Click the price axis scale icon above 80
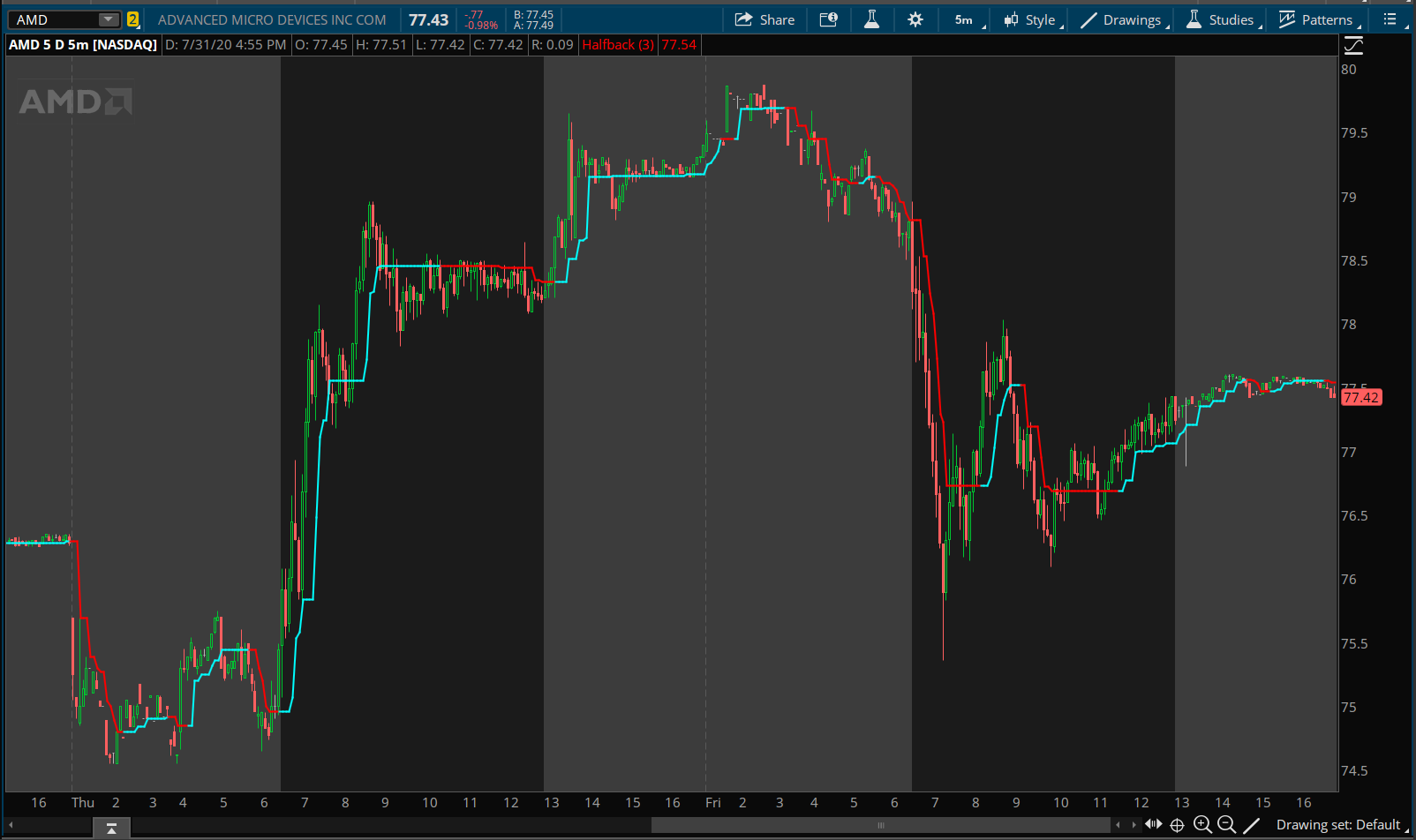The image size is (1416, 840). click(1353, 45)
